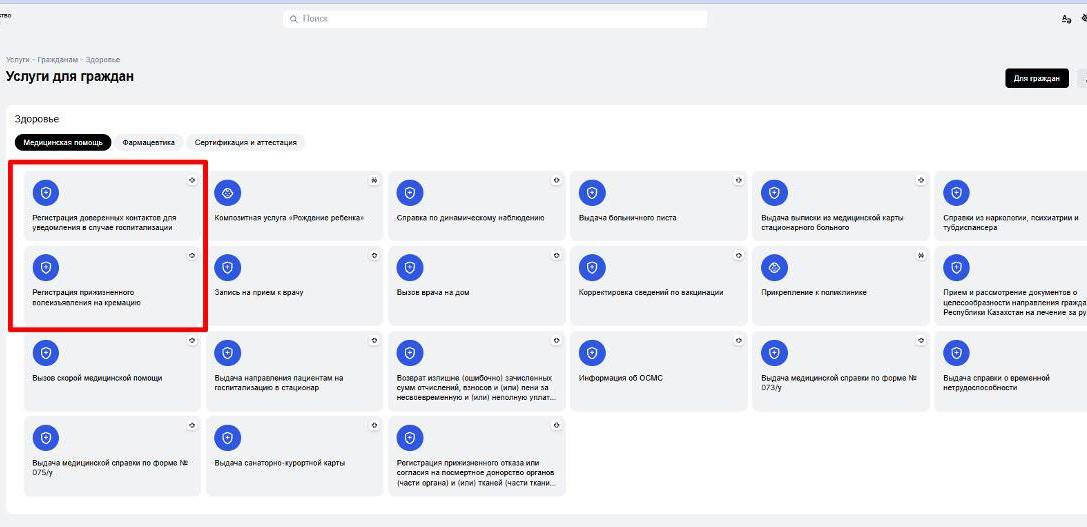Viewport: 1087px width, 527px height.
Task: Click shield icon on Выдача направления пациентам card
Action: point(227,353)
